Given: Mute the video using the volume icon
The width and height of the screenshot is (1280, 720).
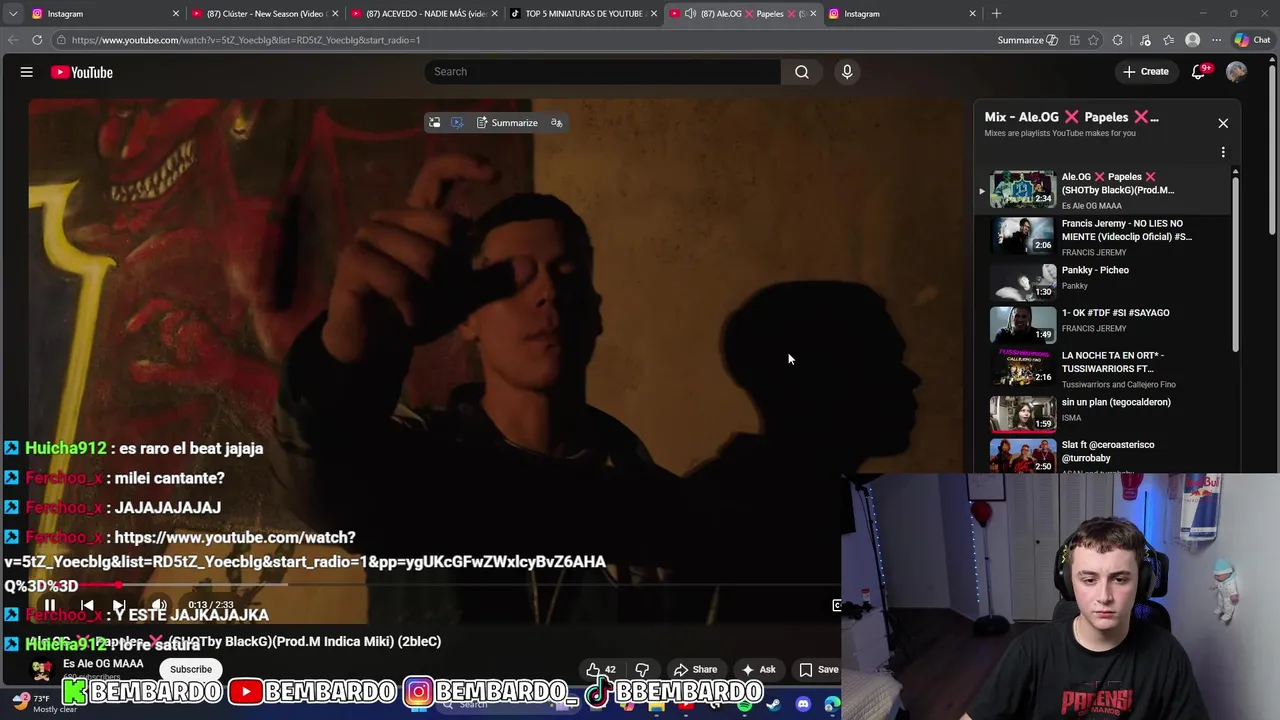Looking at the screenshot, I should coord(158,605).
